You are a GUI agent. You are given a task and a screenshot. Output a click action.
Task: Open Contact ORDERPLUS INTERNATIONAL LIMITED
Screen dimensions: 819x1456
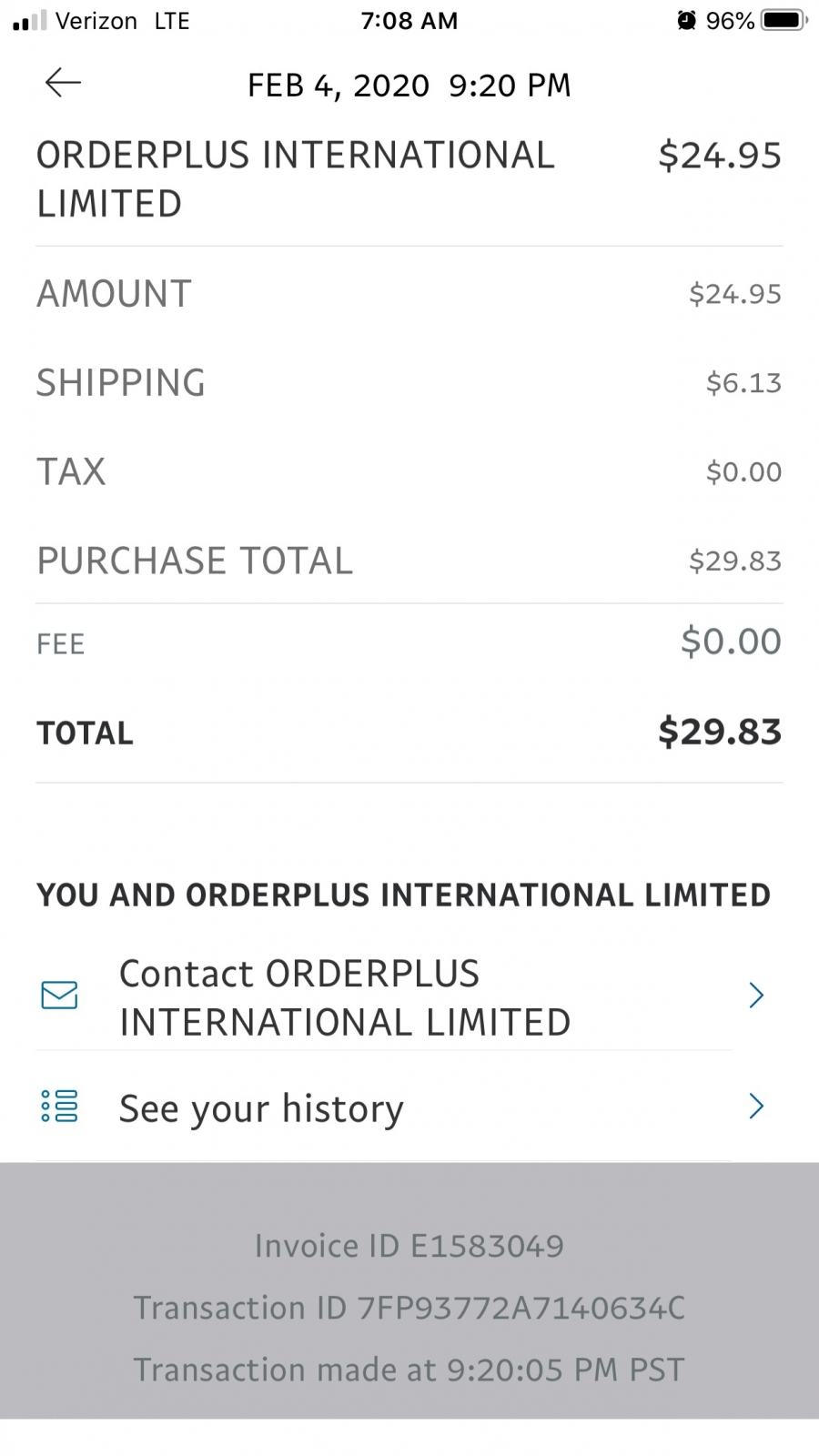pos(409,997)
